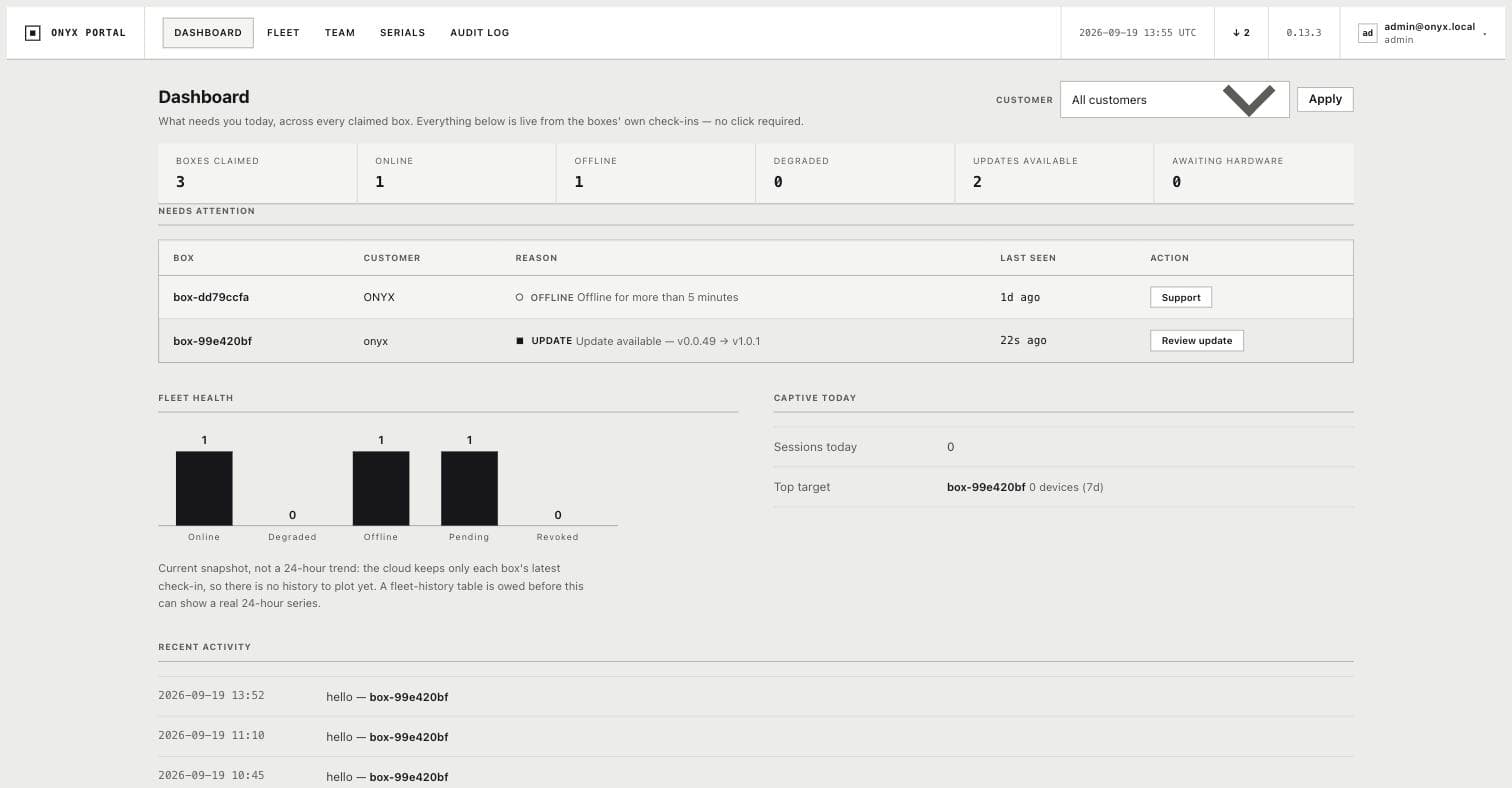1512x788 pixels.
Task: Click the filled square UPDATE status icon
Action: point(519,341)
